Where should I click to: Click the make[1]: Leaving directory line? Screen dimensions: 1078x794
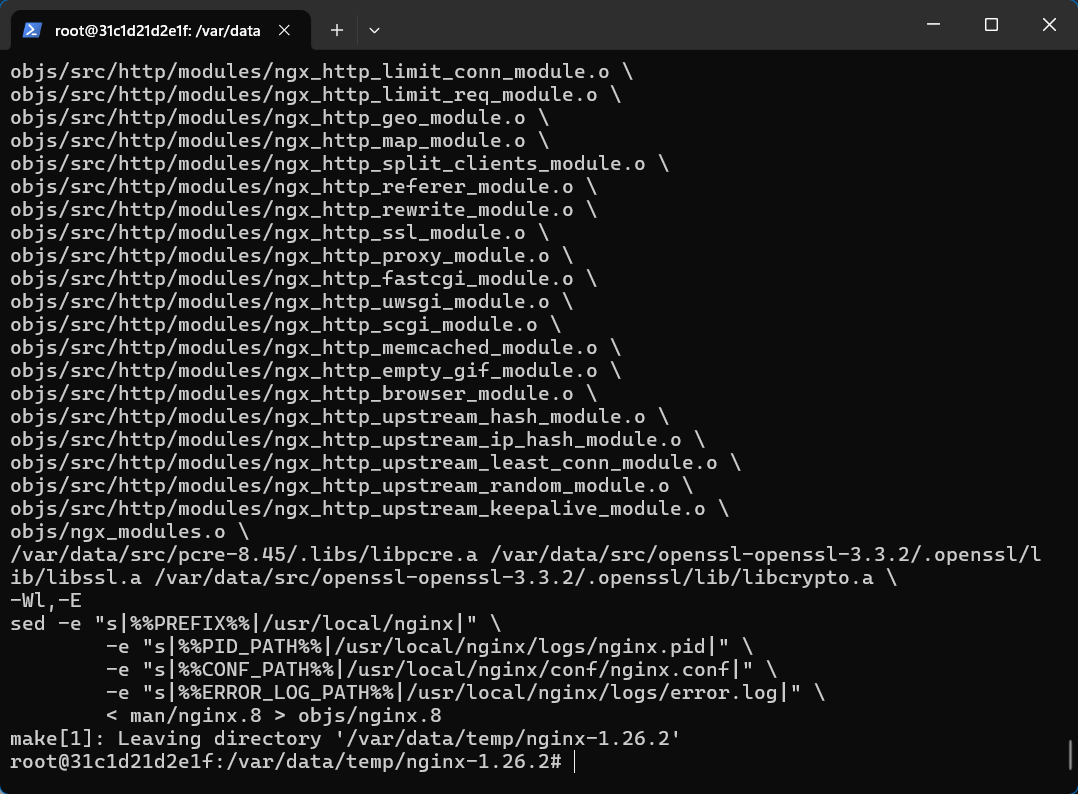coord(345,739)
